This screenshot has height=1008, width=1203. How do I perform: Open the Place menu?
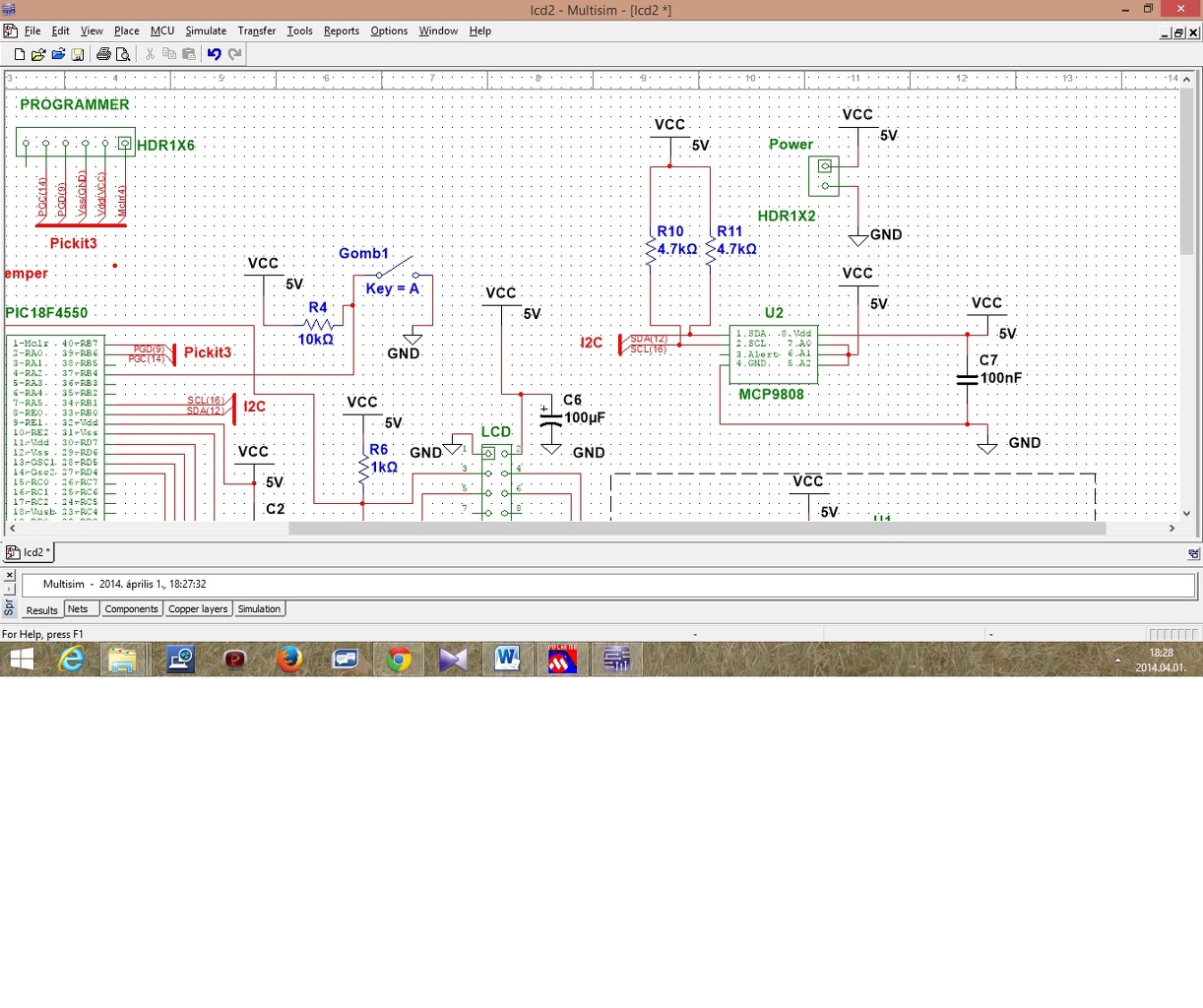pos(127,31)
